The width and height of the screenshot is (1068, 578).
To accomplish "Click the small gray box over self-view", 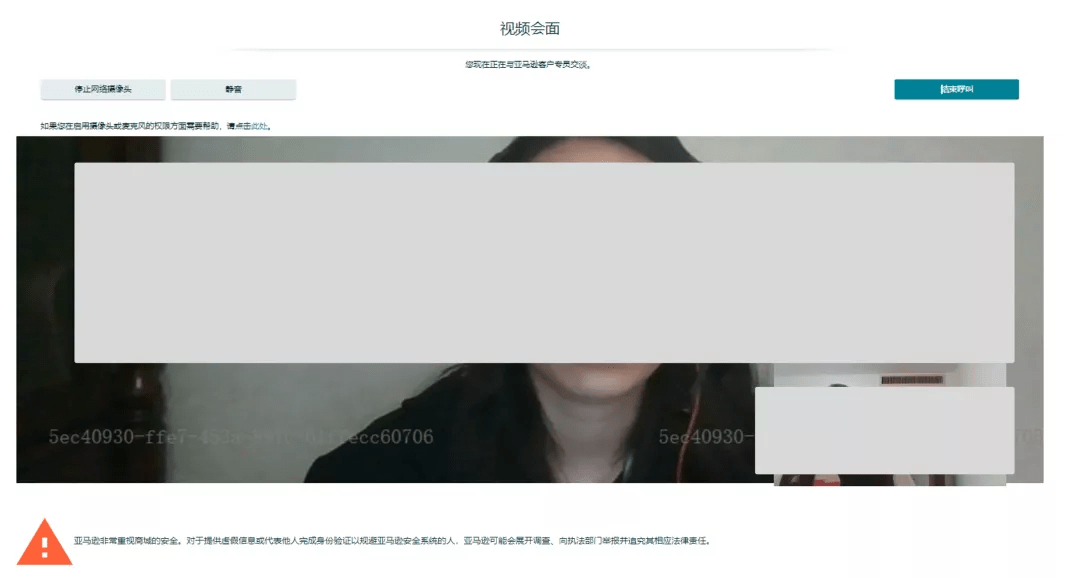I will click(884, 430).
